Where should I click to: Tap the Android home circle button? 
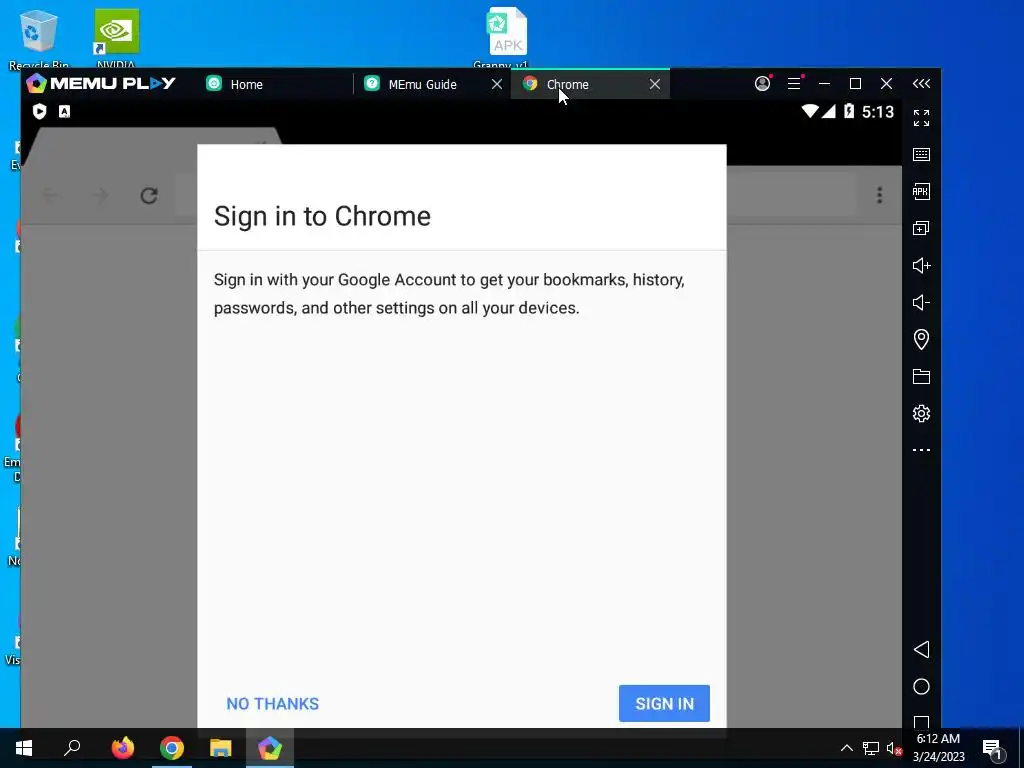(x=921, y=686)
